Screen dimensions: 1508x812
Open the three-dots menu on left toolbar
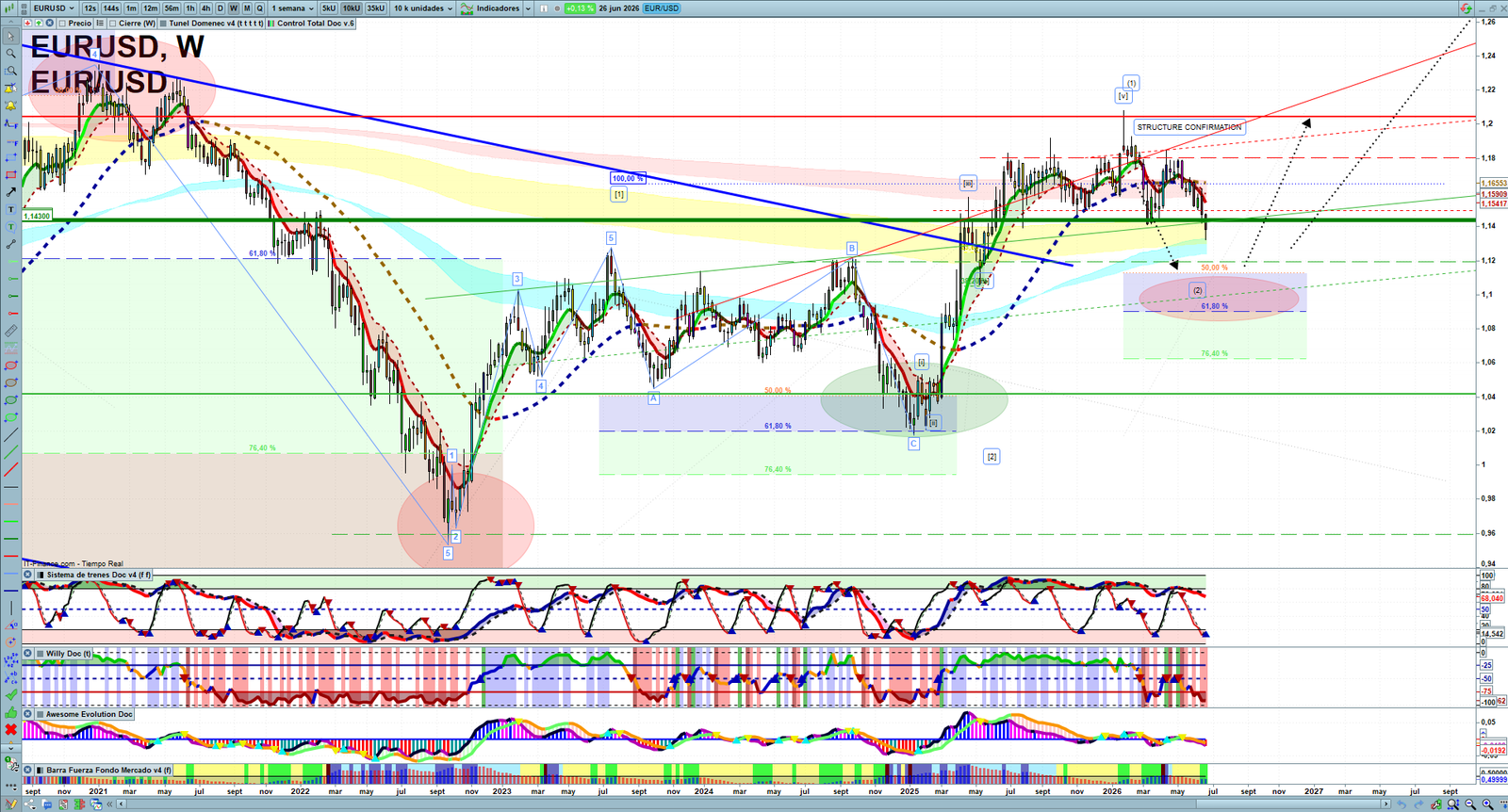tap(10, 785)
